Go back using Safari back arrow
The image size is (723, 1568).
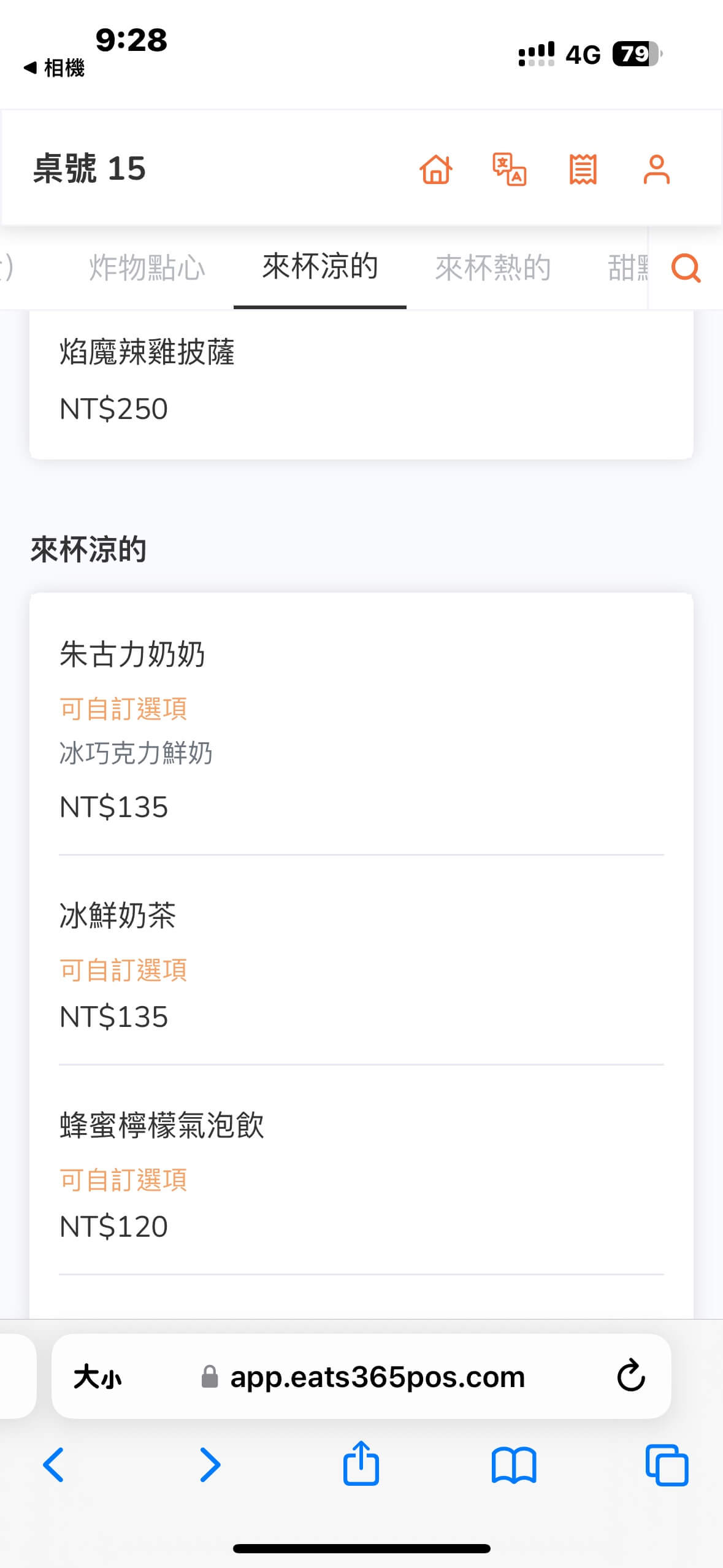(x=54, y=1465)
